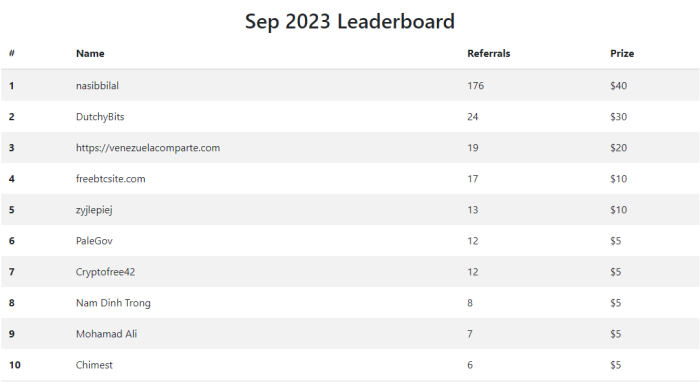Select the zyjlepiej name cell
This screenshot has width=700, height=382.
(x=94, y=210)
